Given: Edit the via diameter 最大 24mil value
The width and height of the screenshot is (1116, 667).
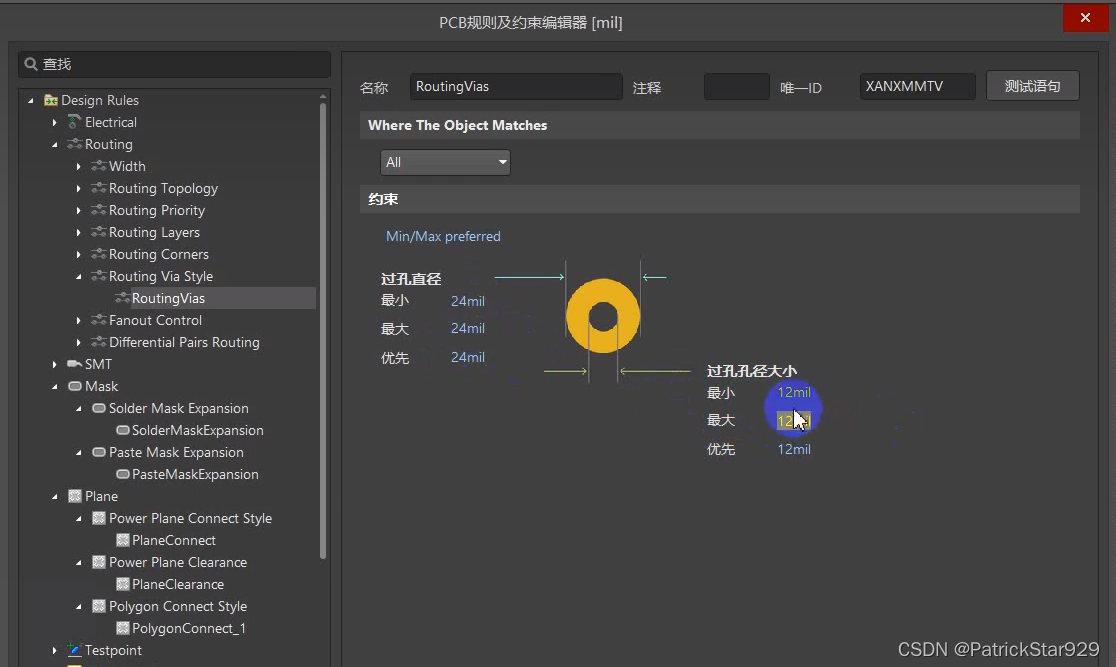Looking at the screenshot, I should [468, 328].
